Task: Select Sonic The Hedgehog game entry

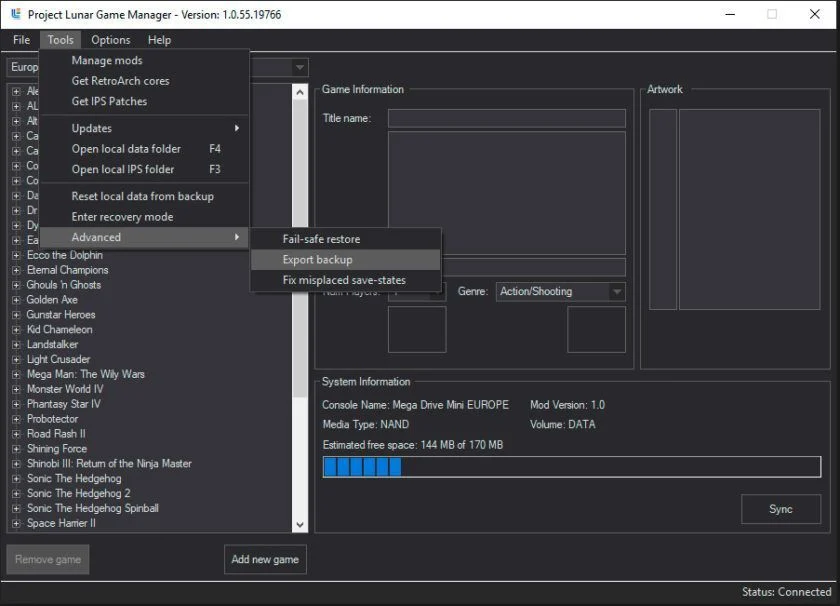Action: click(x=74, y=479)
